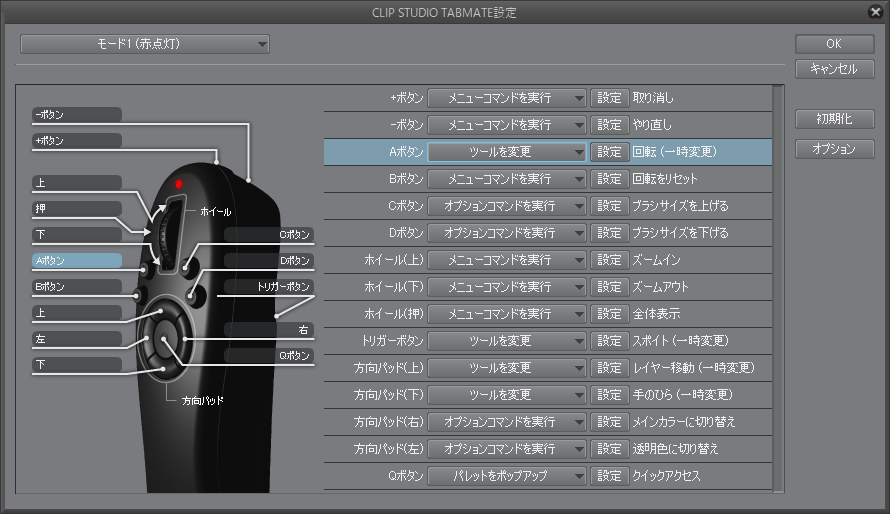This screenshot has height=514, width=890.
Task: Open the 方向パッド(右) command type dropdown
Action: pos(507,422)
